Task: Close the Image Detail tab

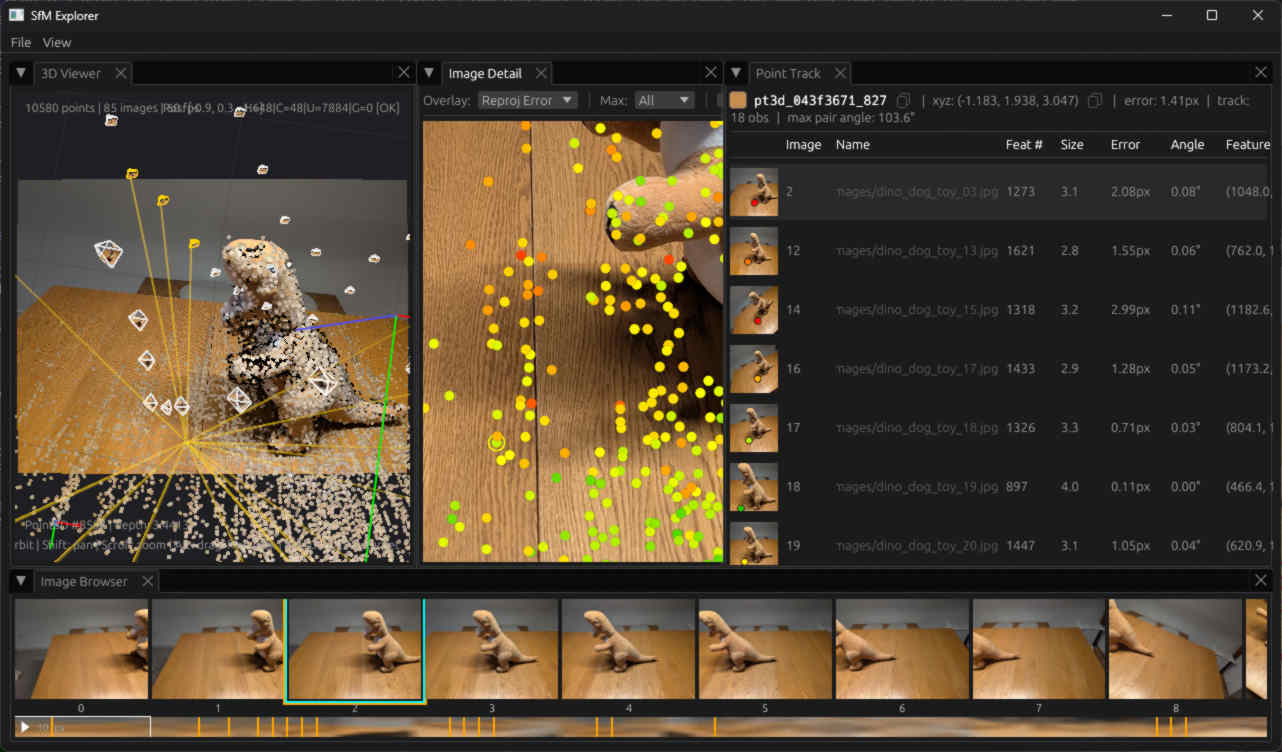Action: tap(540, 73)
